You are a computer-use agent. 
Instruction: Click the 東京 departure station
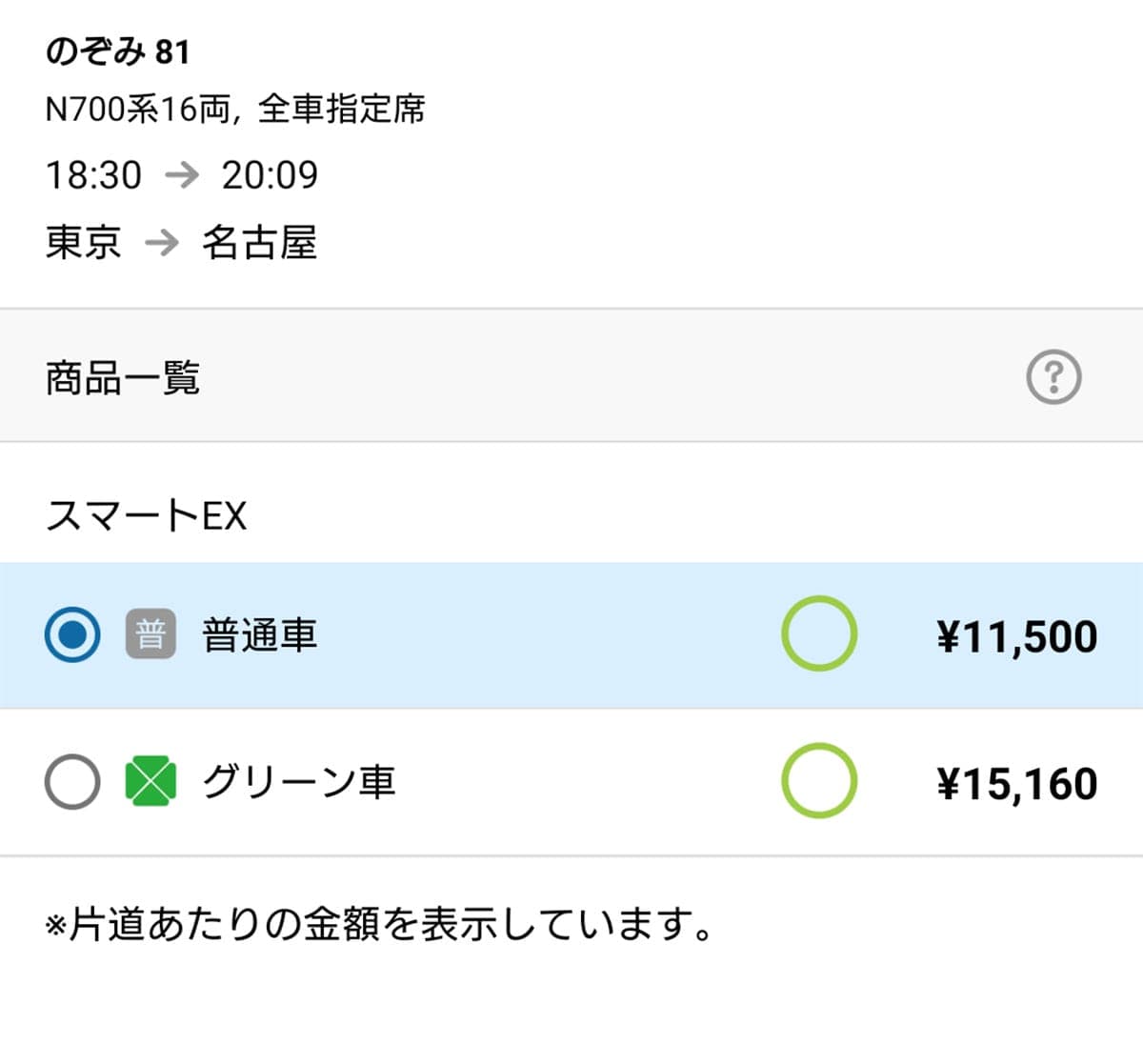84,242
